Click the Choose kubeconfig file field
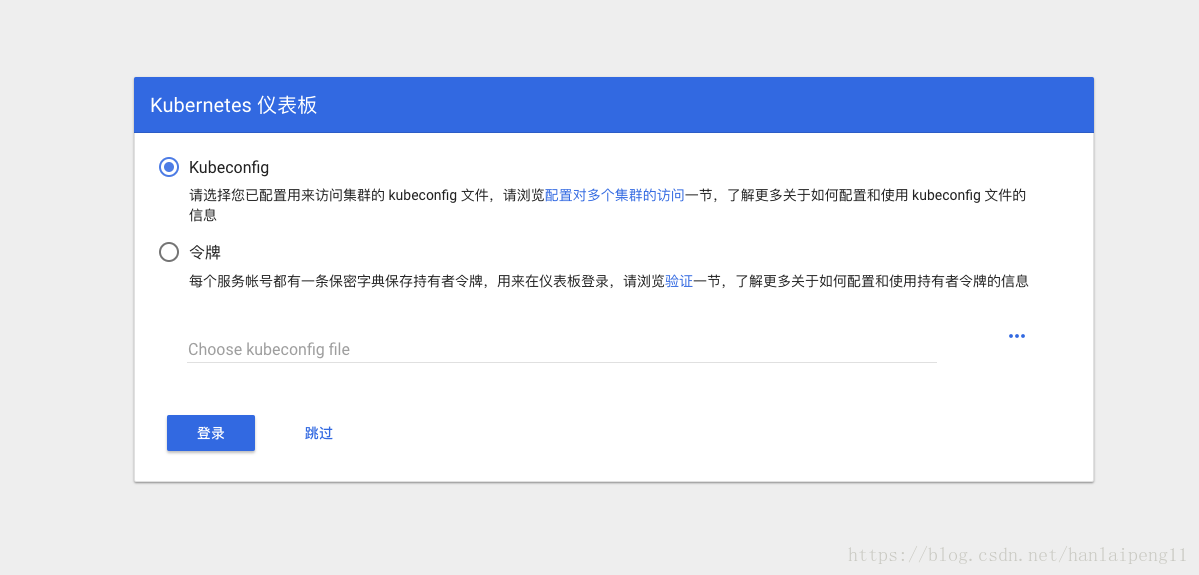Viewport: 1199px width, 575px height. point(562,349)
